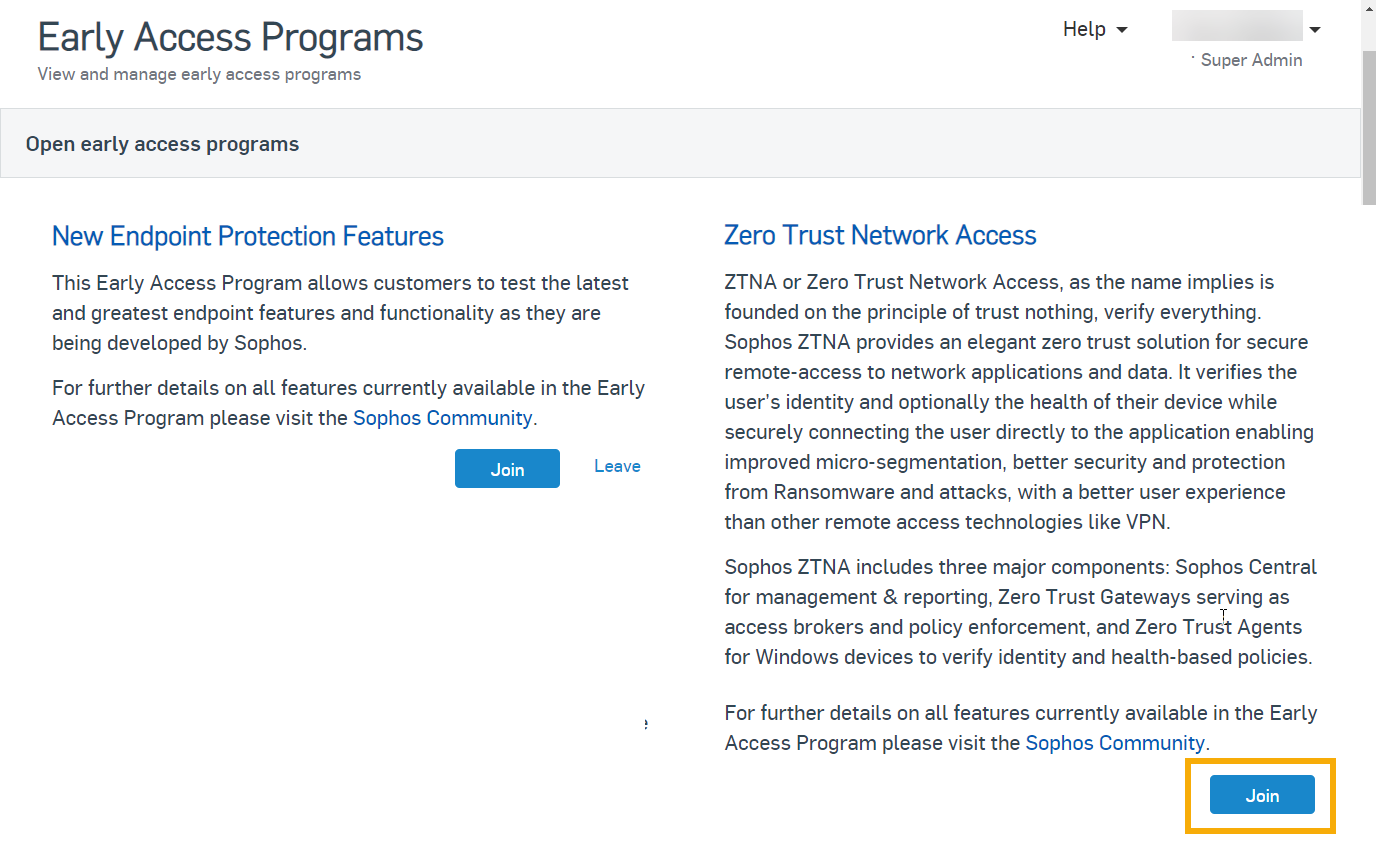Image resolution: width=1376 pixels, height=863 pixels.
Task: Click the Open early access programs header
Action: point(162,144)
